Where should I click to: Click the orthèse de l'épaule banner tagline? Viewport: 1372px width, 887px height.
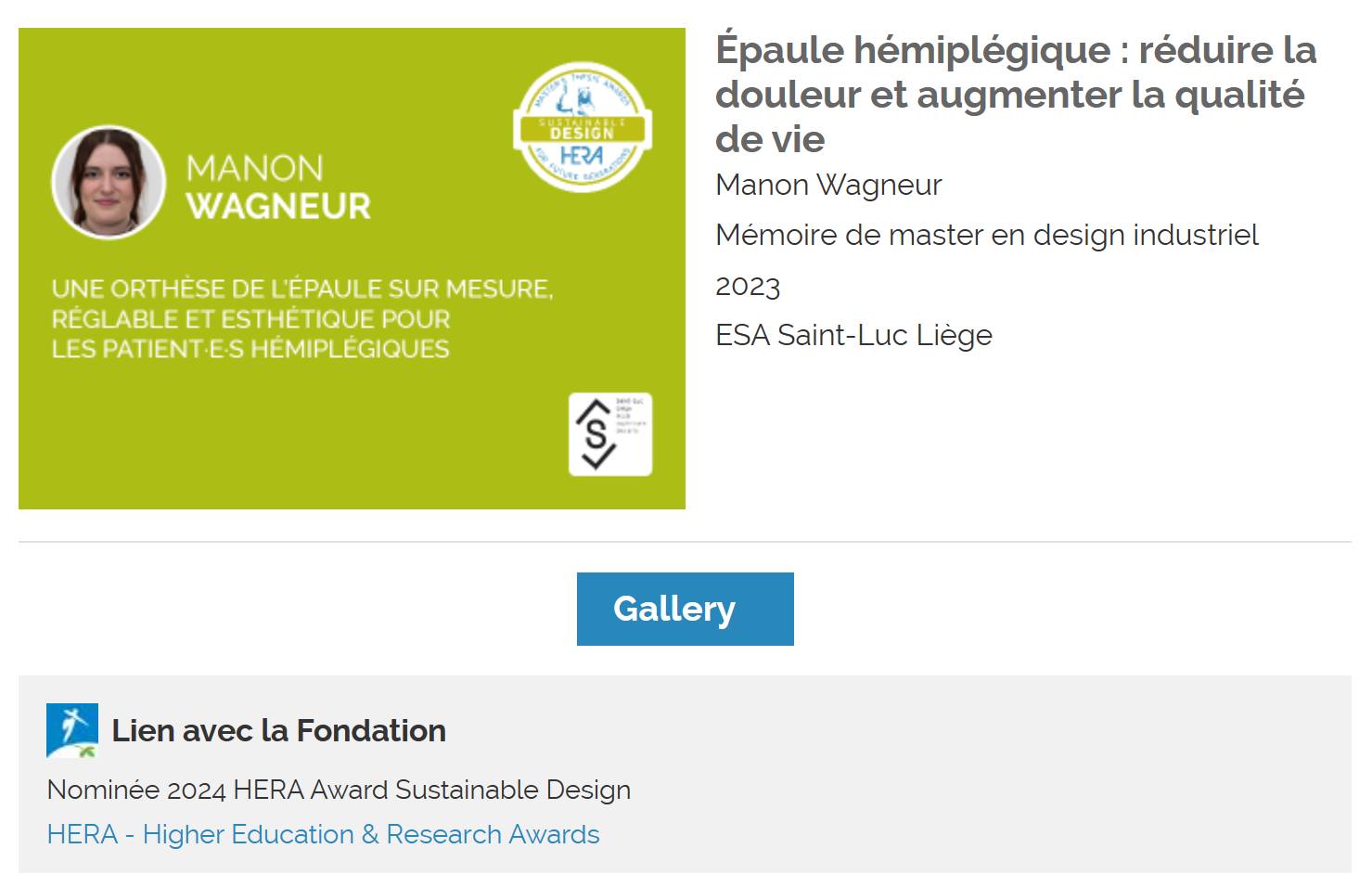coord(302,318)
